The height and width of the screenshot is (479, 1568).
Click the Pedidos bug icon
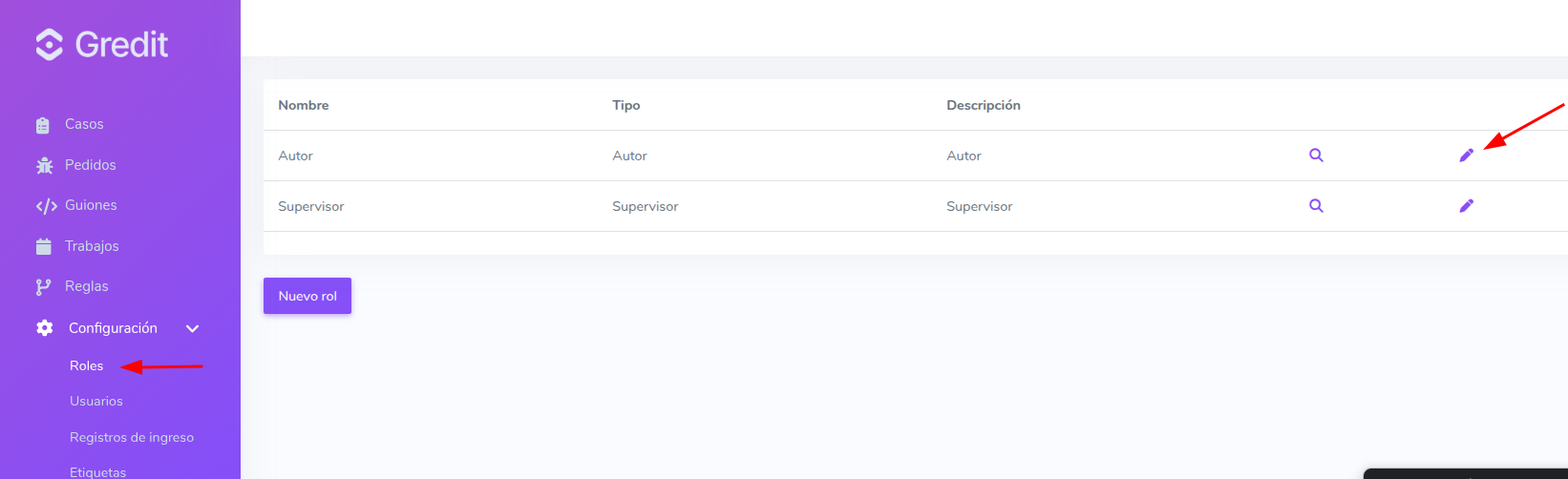(44, 166)
